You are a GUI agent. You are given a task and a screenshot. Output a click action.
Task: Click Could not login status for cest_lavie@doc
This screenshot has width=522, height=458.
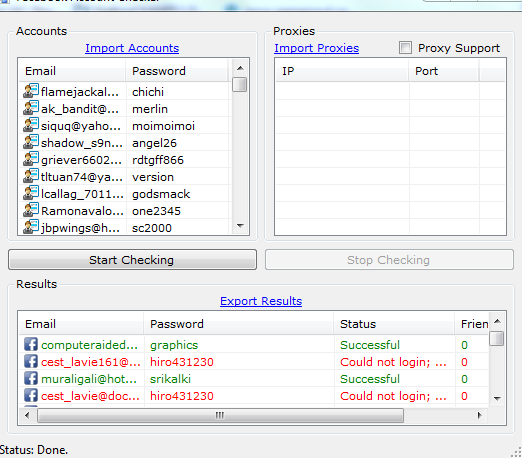click(x=393, y=396)
